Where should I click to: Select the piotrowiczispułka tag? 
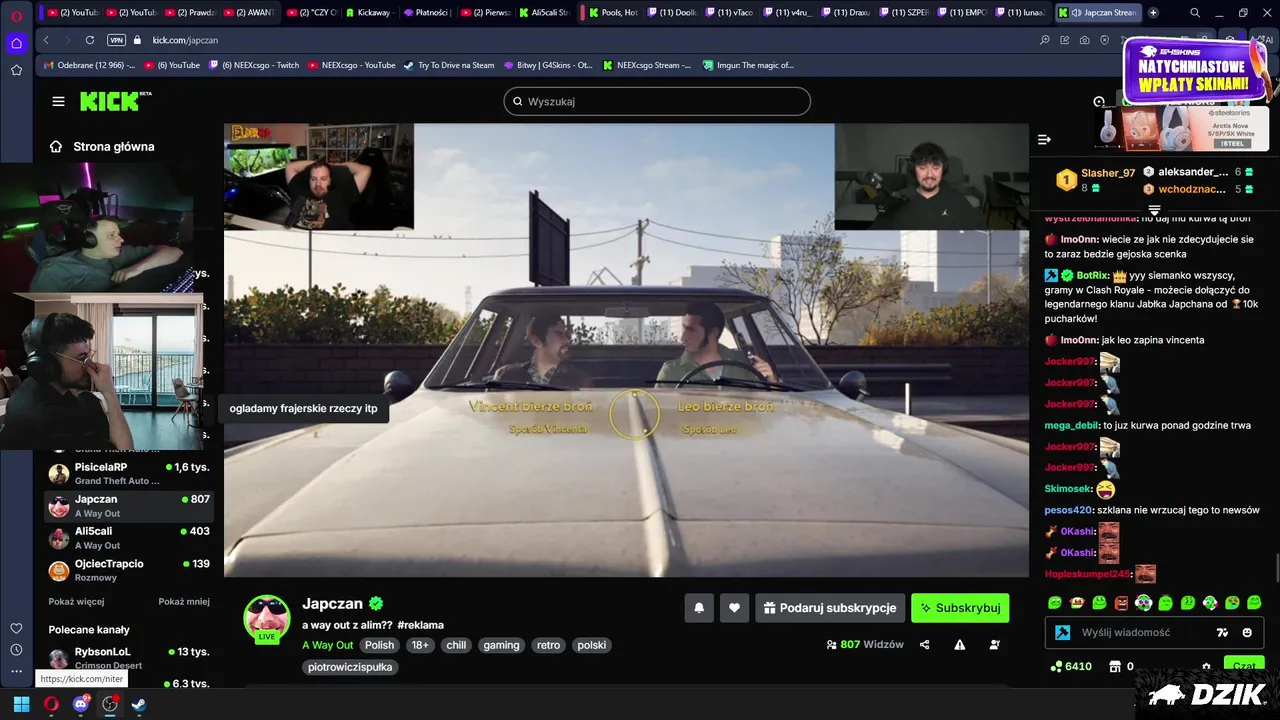(350, 667)
